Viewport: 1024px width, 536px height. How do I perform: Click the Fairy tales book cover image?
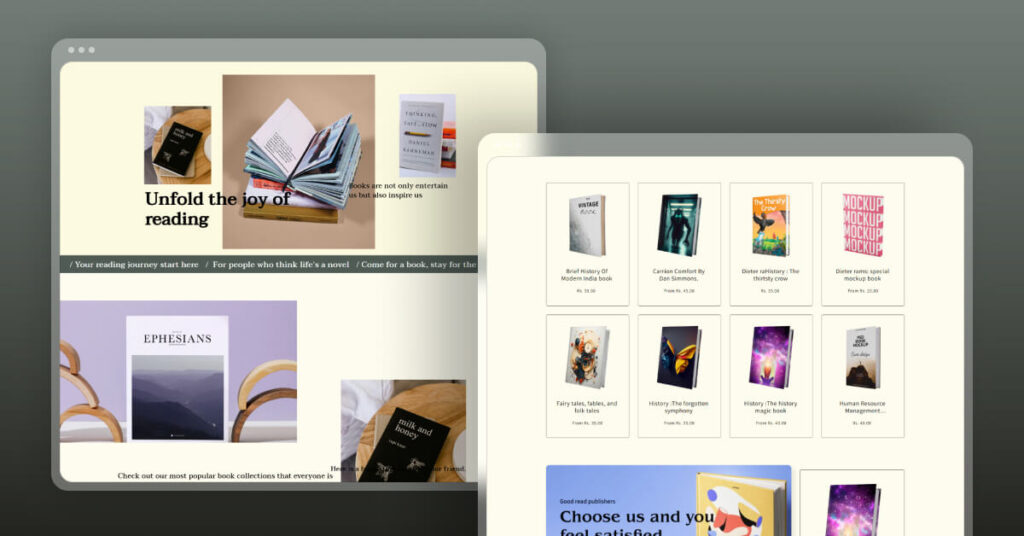pos(587,357)
